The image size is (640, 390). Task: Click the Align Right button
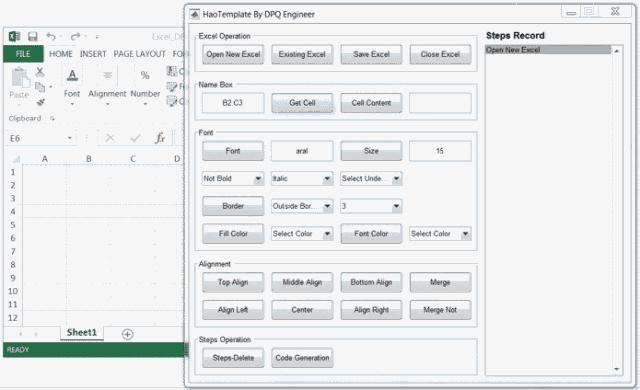click(x=371, y=310)
